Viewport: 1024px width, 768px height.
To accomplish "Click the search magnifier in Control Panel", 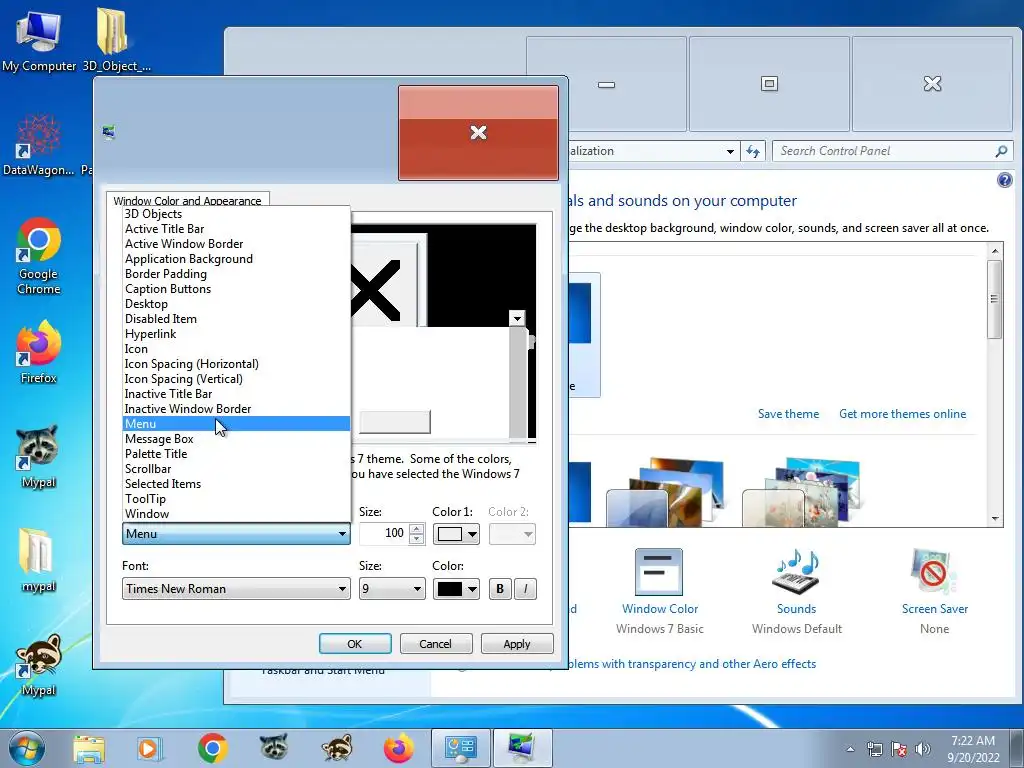I will click(1000, 151).
